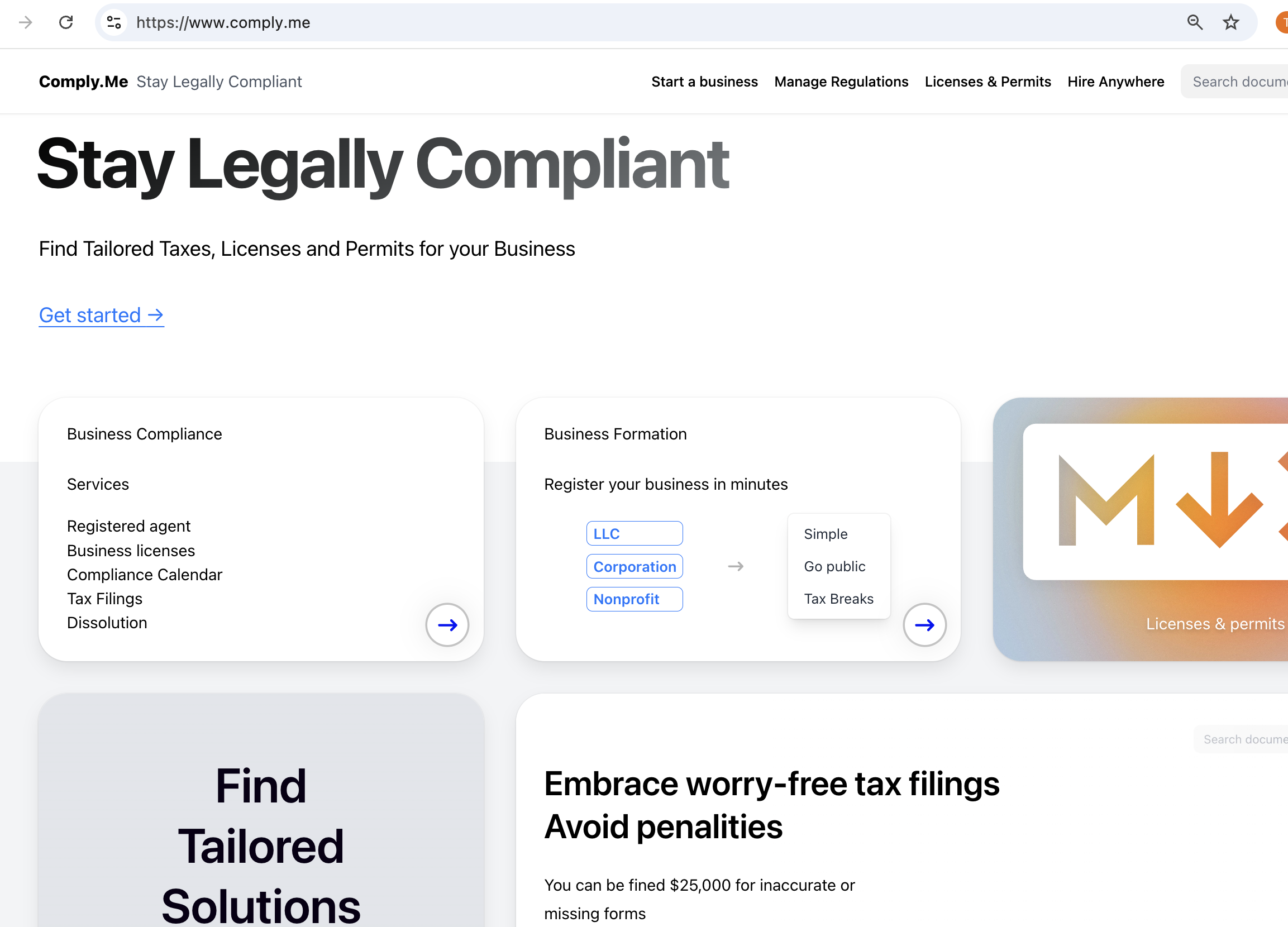Click the zoom magnifier icon in address bar

pos(1194,23)
